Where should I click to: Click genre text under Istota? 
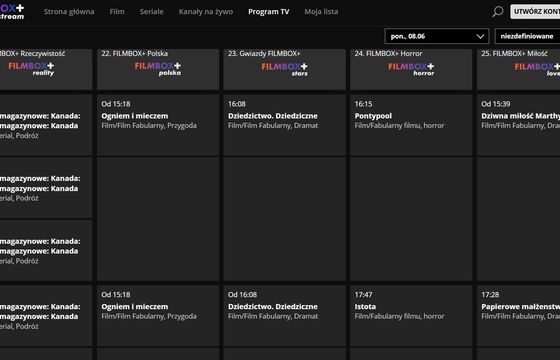(x=399, y=316)
